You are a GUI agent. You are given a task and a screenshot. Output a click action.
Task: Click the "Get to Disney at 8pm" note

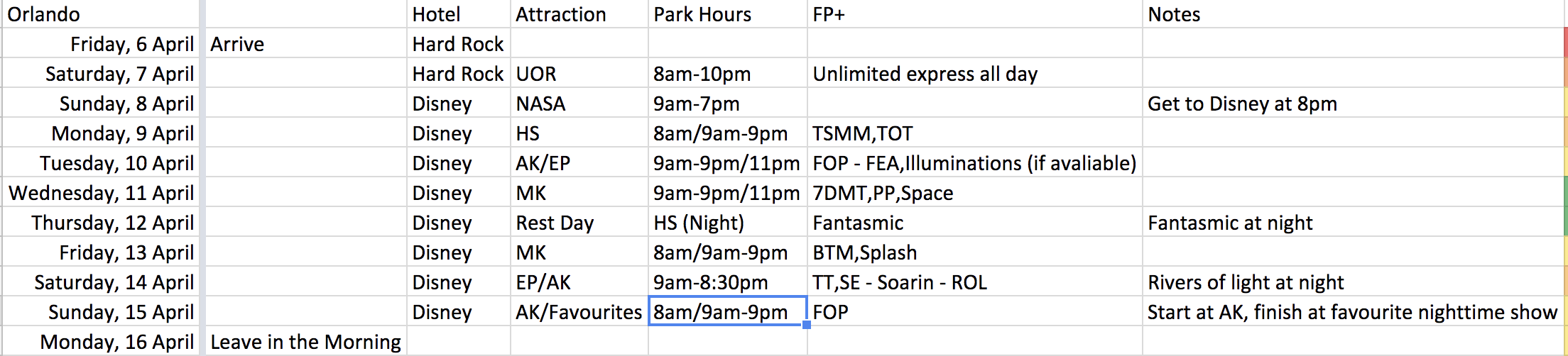click(1242, 104)
